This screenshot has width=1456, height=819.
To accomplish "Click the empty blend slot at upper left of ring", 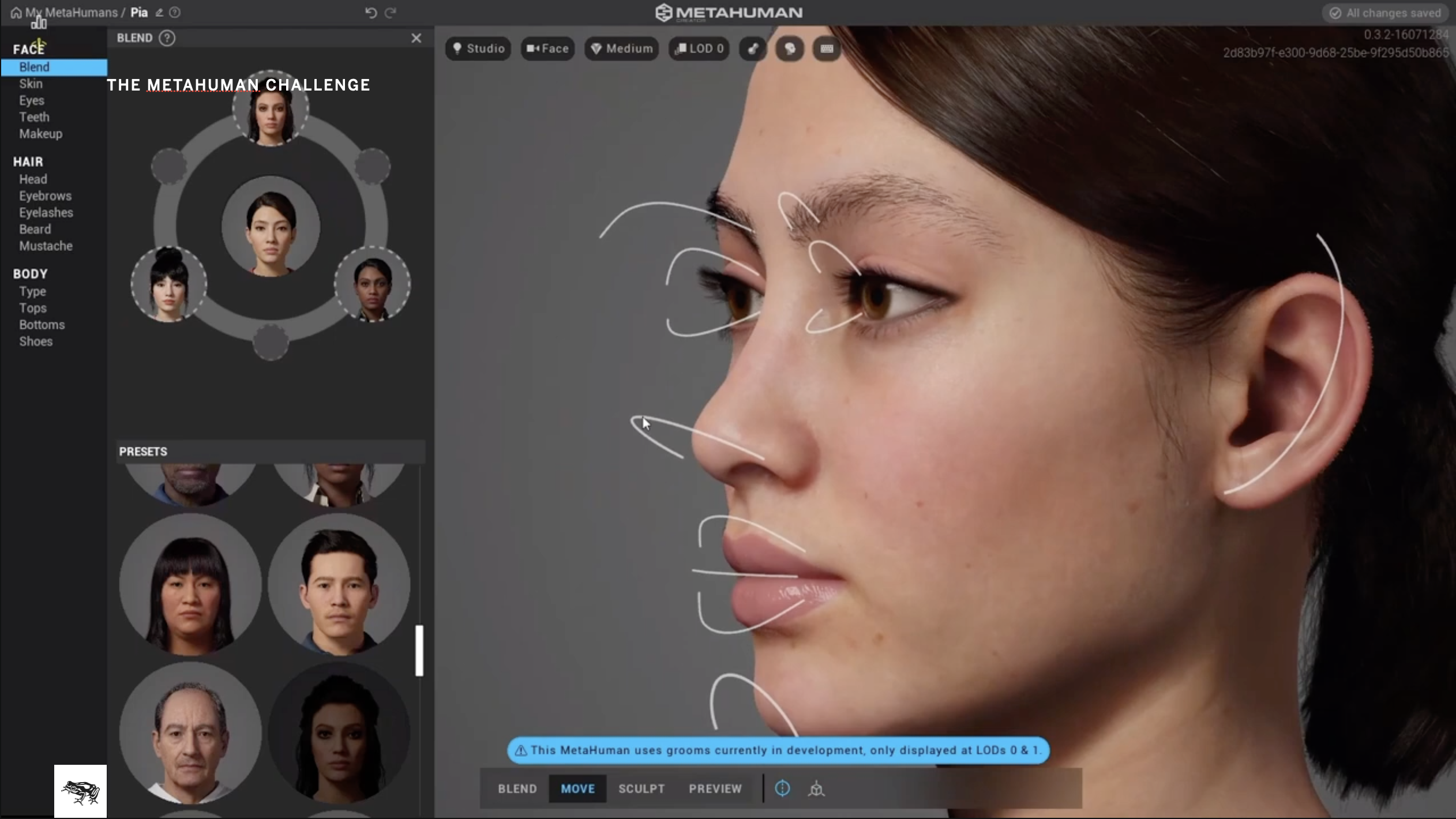I will (169, 167).
